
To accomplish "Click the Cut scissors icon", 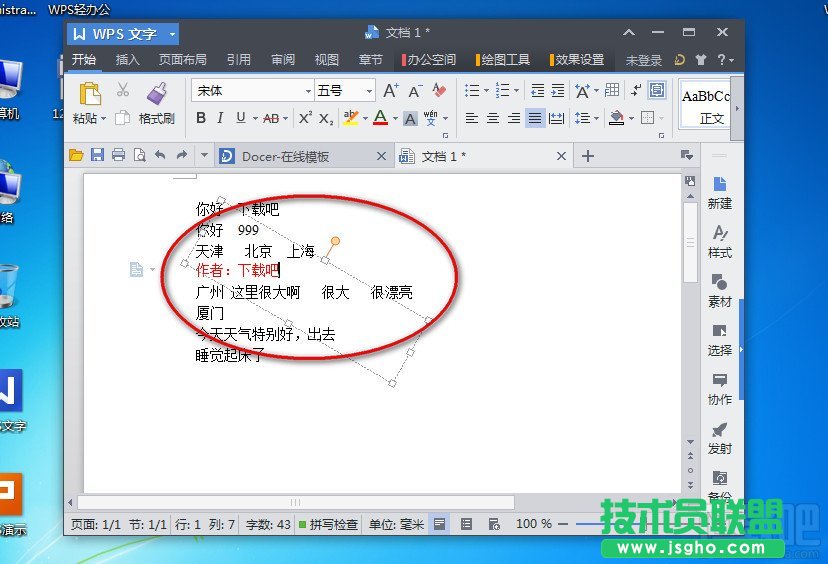I will tap(123, 90).
